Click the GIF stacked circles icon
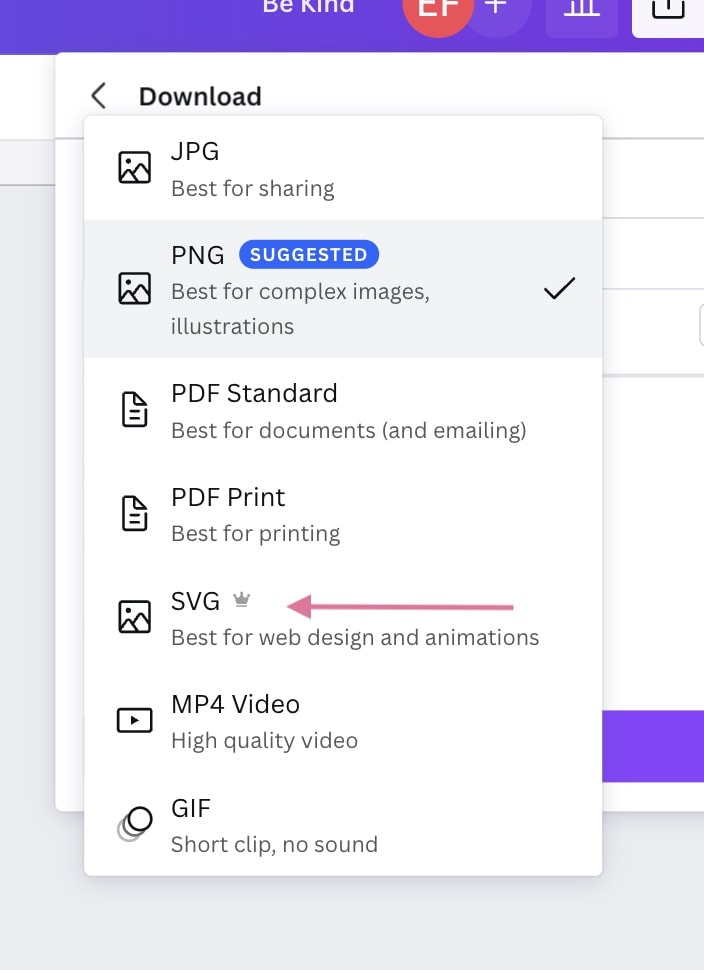704x970 pixels. 134,824
